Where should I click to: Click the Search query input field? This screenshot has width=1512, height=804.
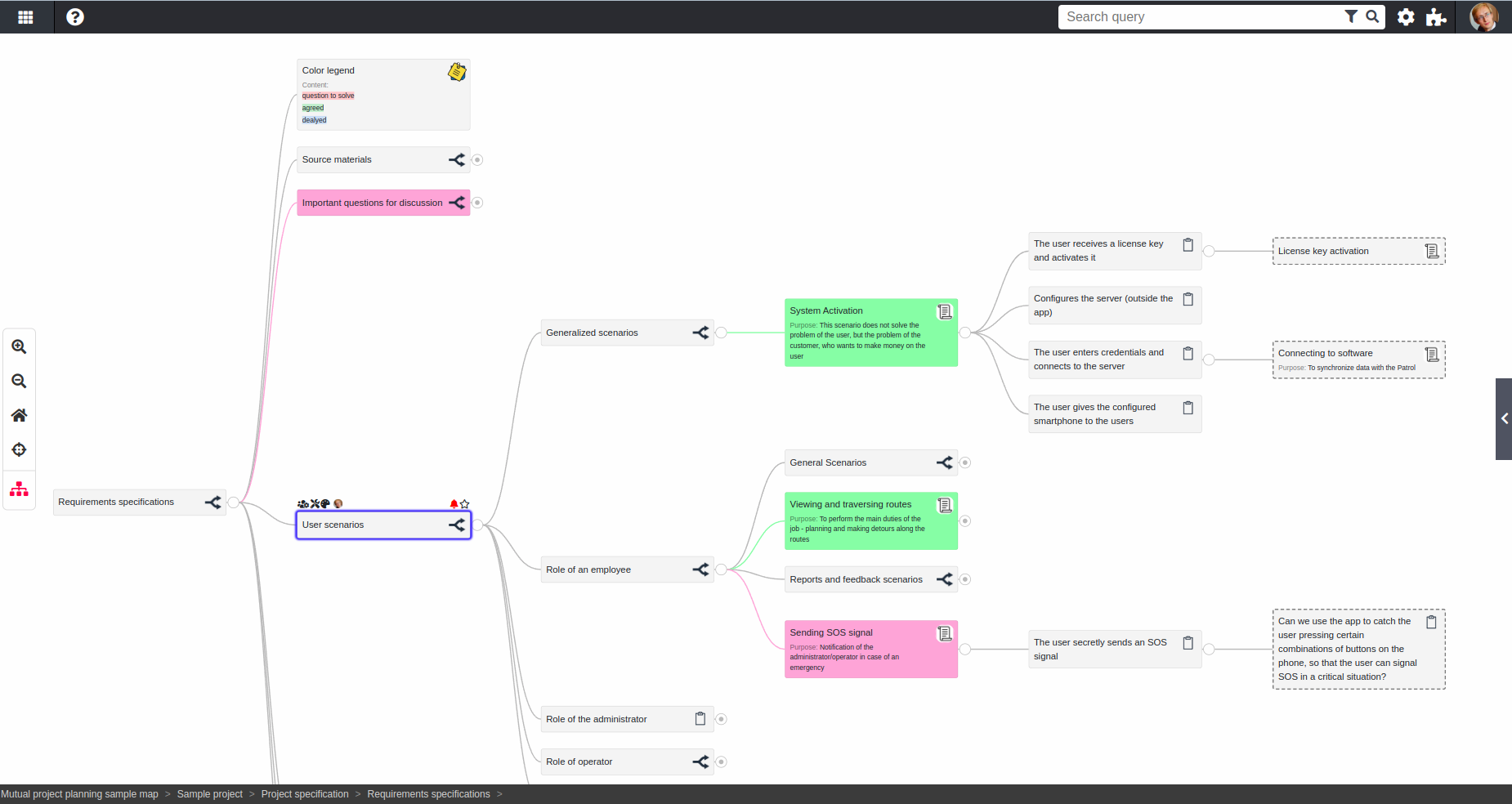pyautogui.click(x=1201, y=17)
